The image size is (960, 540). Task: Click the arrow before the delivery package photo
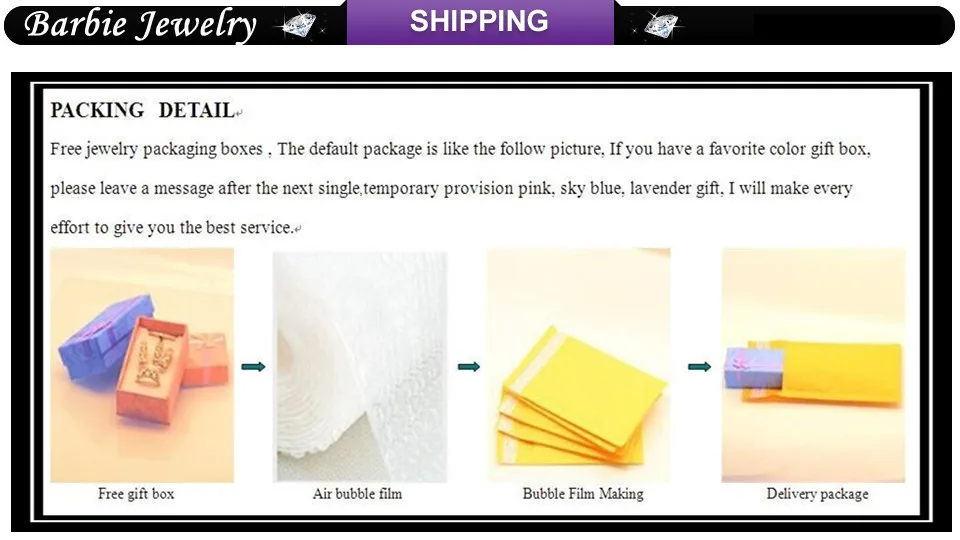click(x=699, y=367)
